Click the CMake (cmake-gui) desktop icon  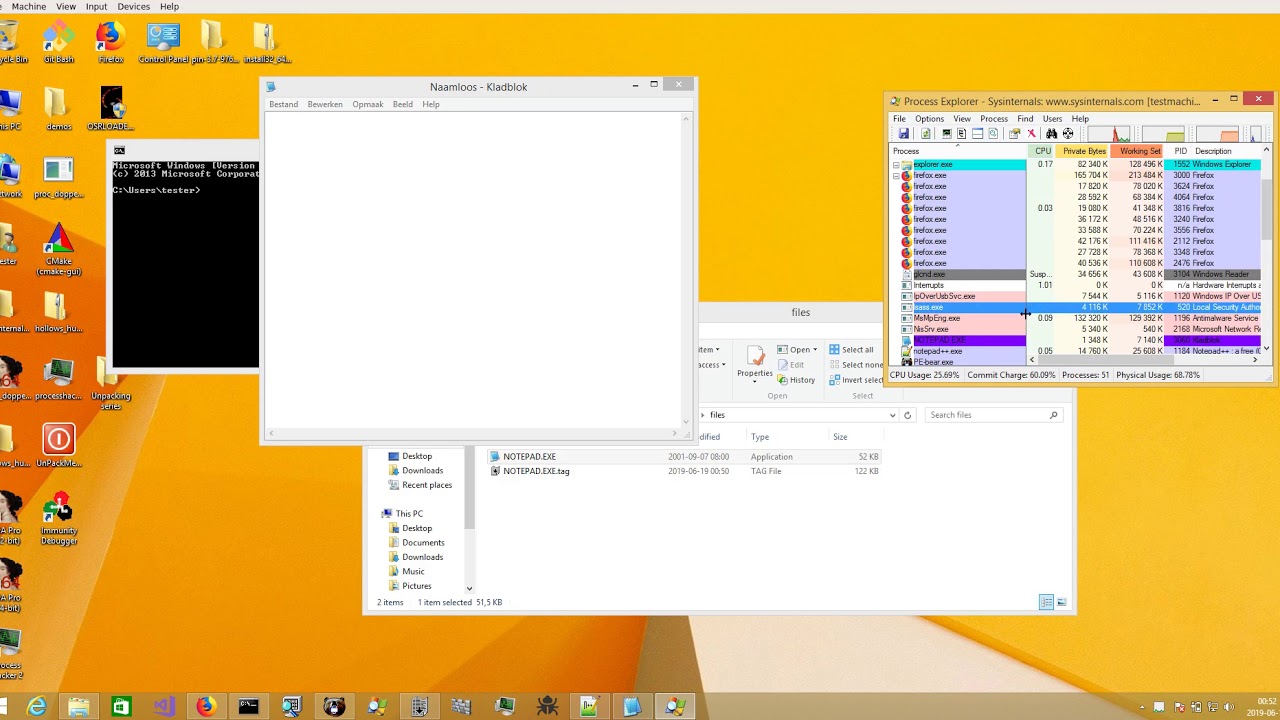[x=58, y=250]
